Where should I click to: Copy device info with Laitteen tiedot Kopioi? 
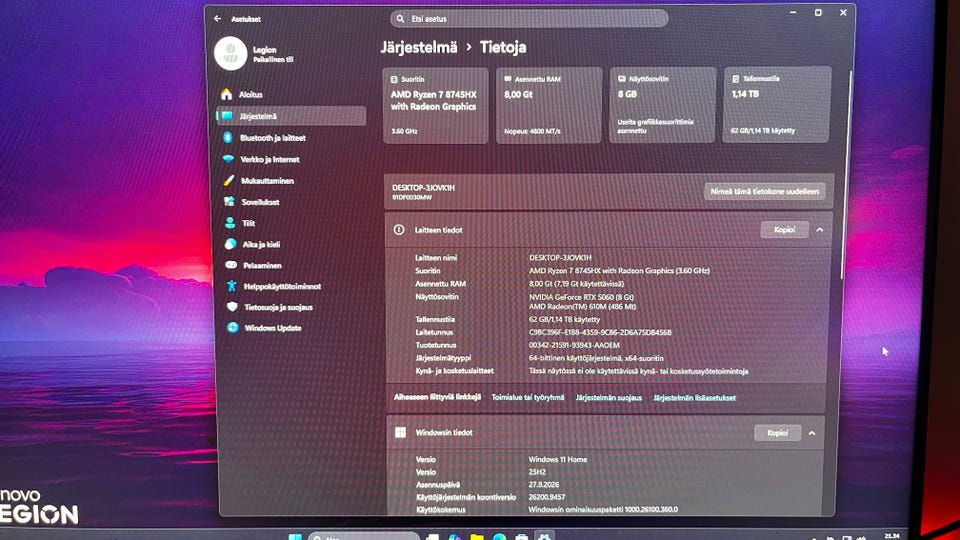click(784, 230)
